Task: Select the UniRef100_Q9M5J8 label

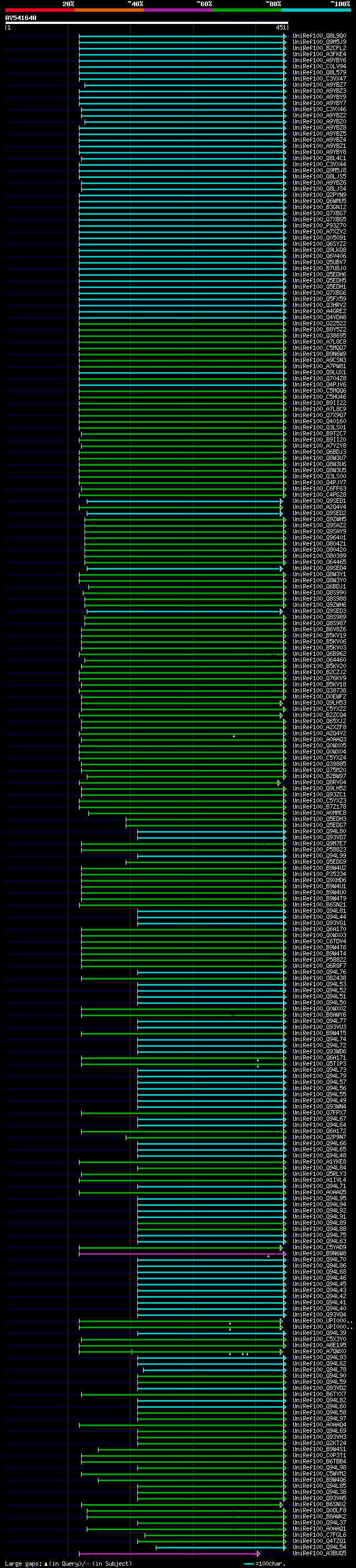Action: [319, 170]
